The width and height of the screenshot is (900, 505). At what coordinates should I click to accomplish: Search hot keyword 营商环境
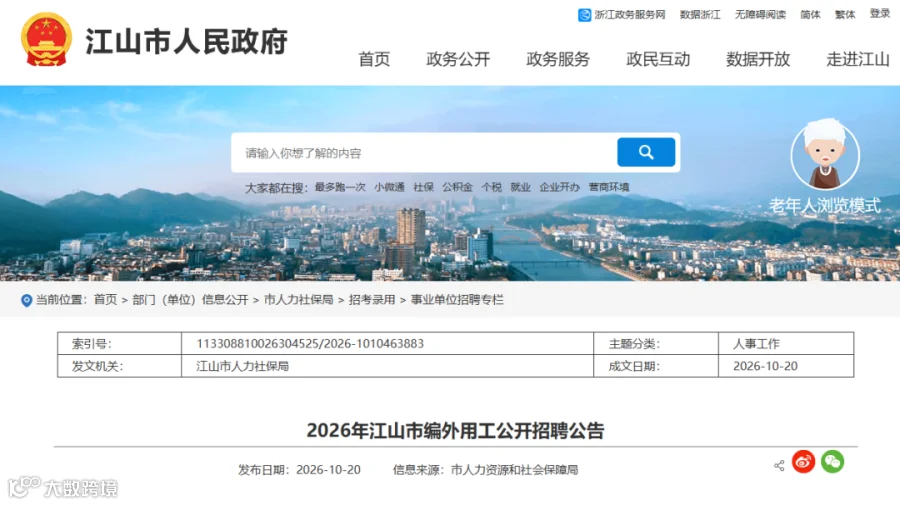(608, 187)
